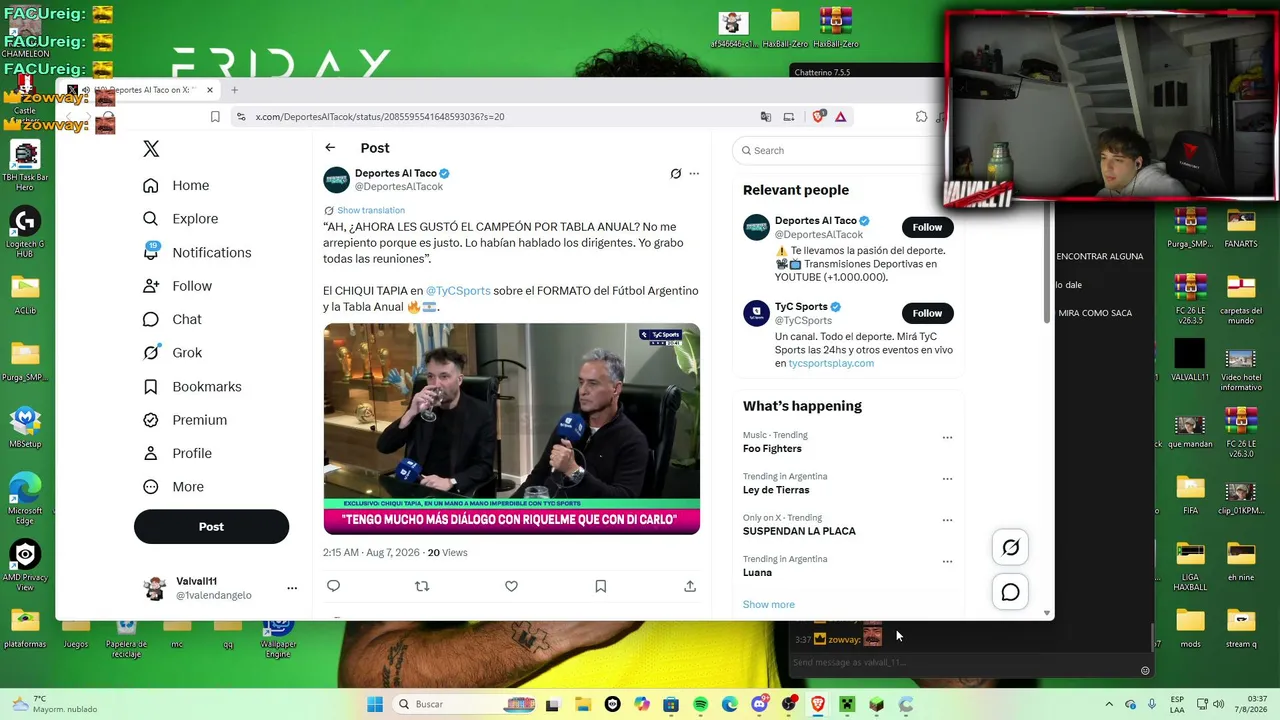Open Home in the X sidebar
Viewport: 1280px width, 720px height.
pos(176,185)
